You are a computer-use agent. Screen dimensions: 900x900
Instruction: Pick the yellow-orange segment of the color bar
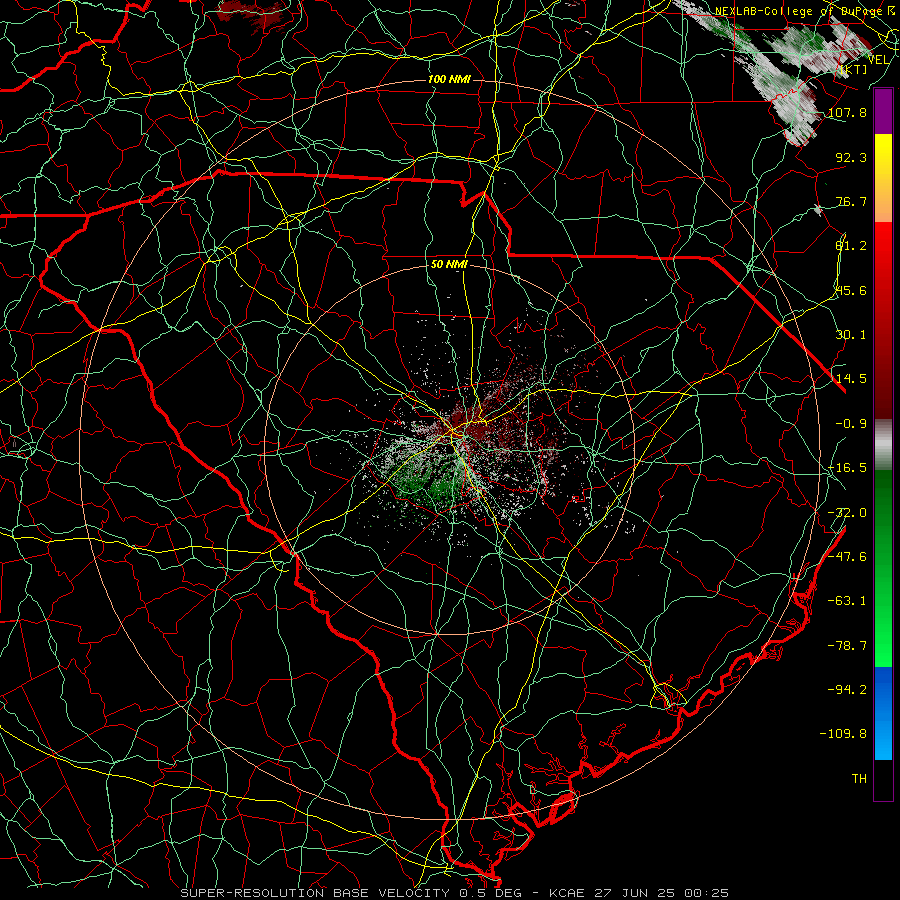point(883,178)
